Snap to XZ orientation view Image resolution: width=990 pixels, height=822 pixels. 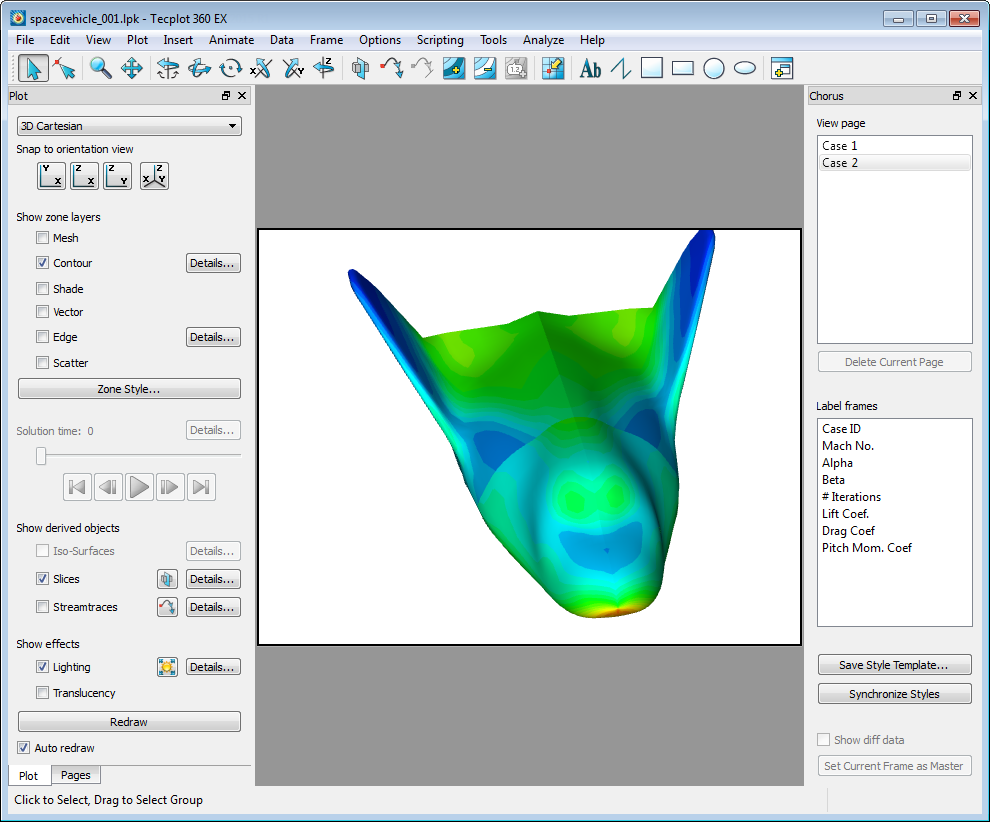(85, 176)
